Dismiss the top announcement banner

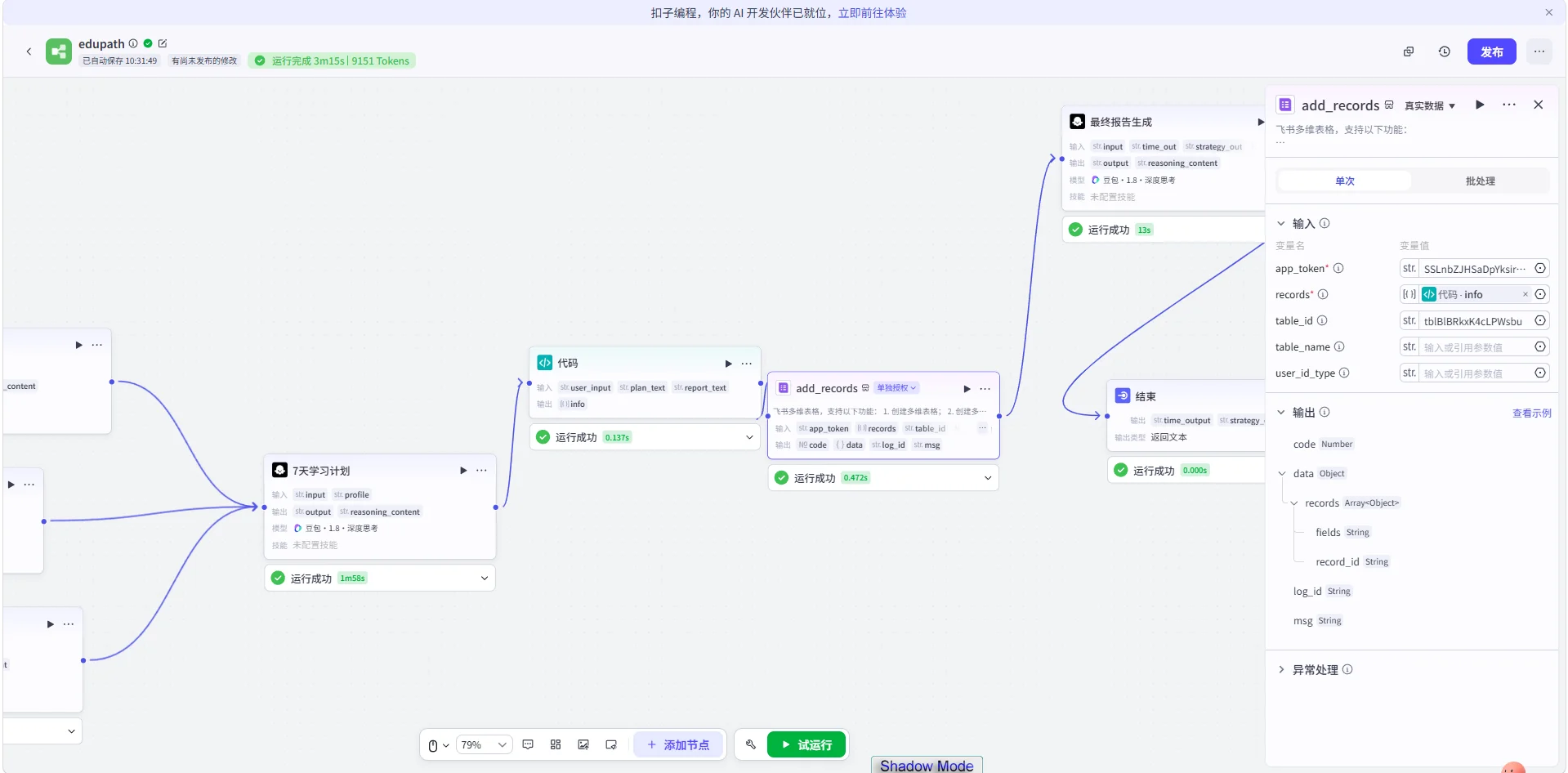pyautogui.click(x=1548, y=12)
